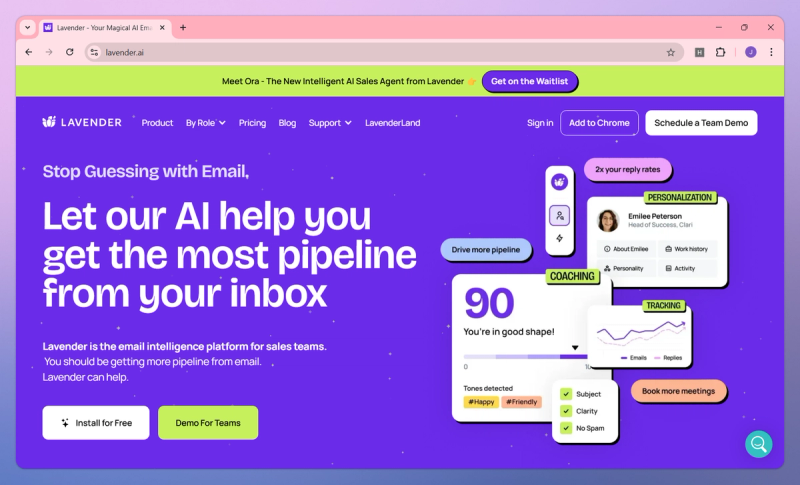Click the Lavender logo in the navbar

82,122
